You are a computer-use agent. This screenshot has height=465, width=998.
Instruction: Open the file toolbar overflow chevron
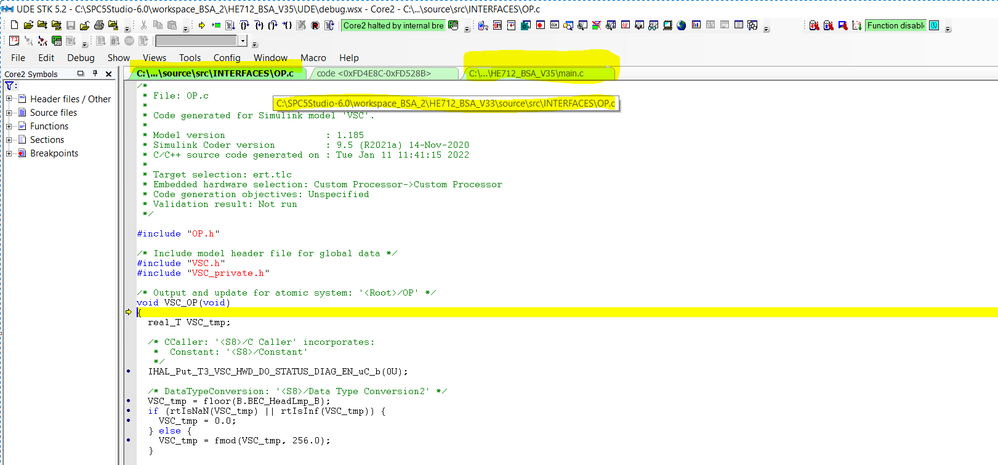click(127, 29)
